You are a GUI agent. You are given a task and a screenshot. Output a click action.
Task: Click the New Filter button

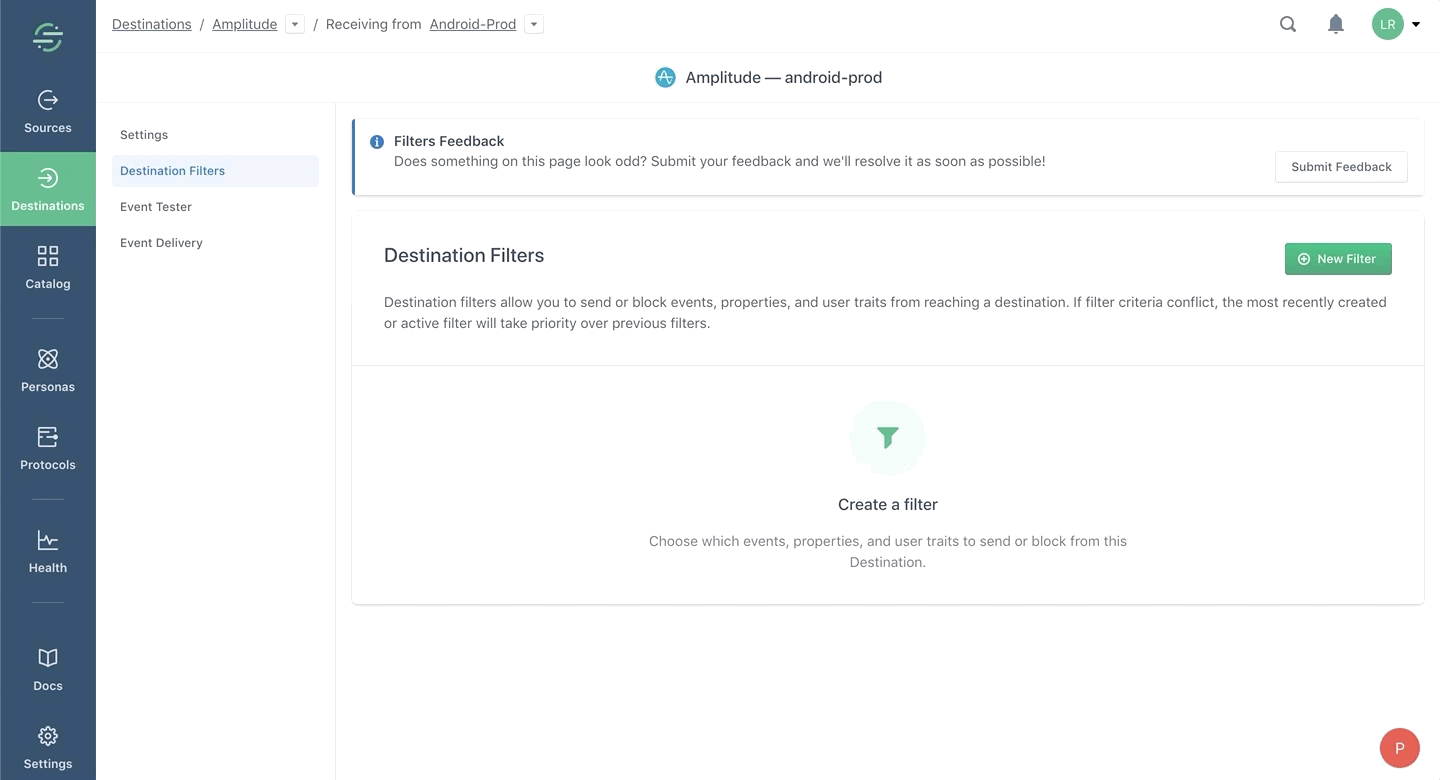point(1338,259)
